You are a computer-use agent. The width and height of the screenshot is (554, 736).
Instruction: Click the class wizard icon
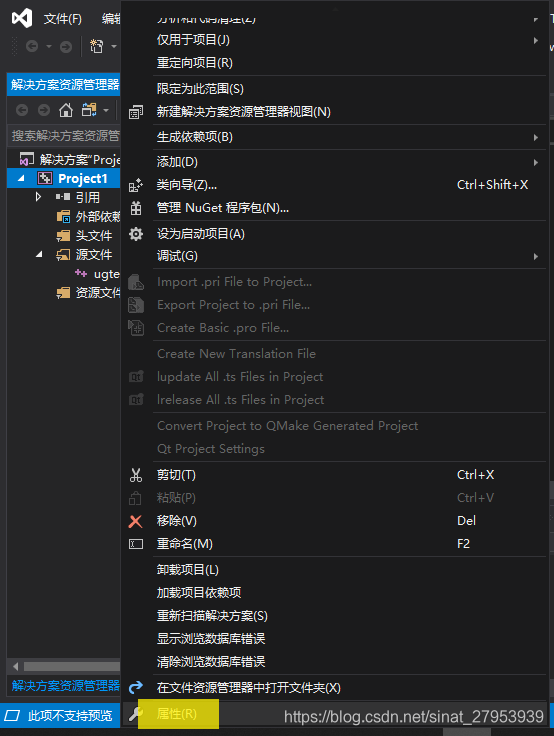click(136, 185)
